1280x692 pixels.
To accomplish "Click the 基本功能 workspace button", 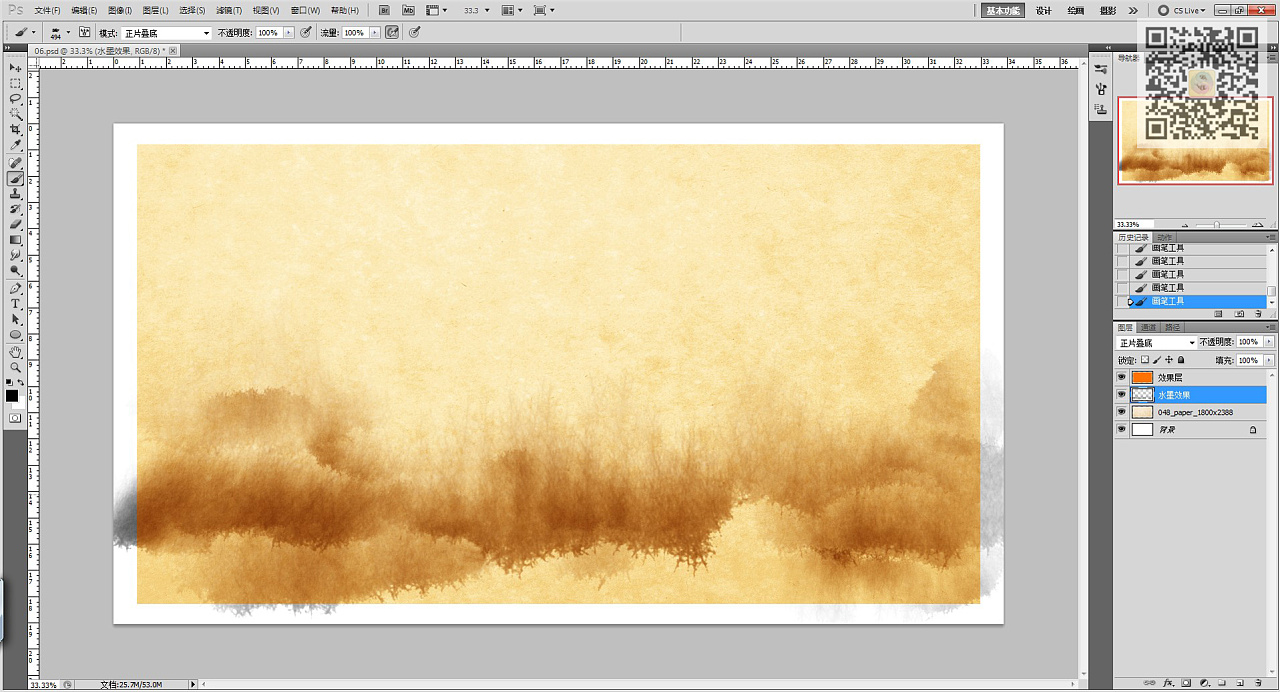I will 1002,10.
